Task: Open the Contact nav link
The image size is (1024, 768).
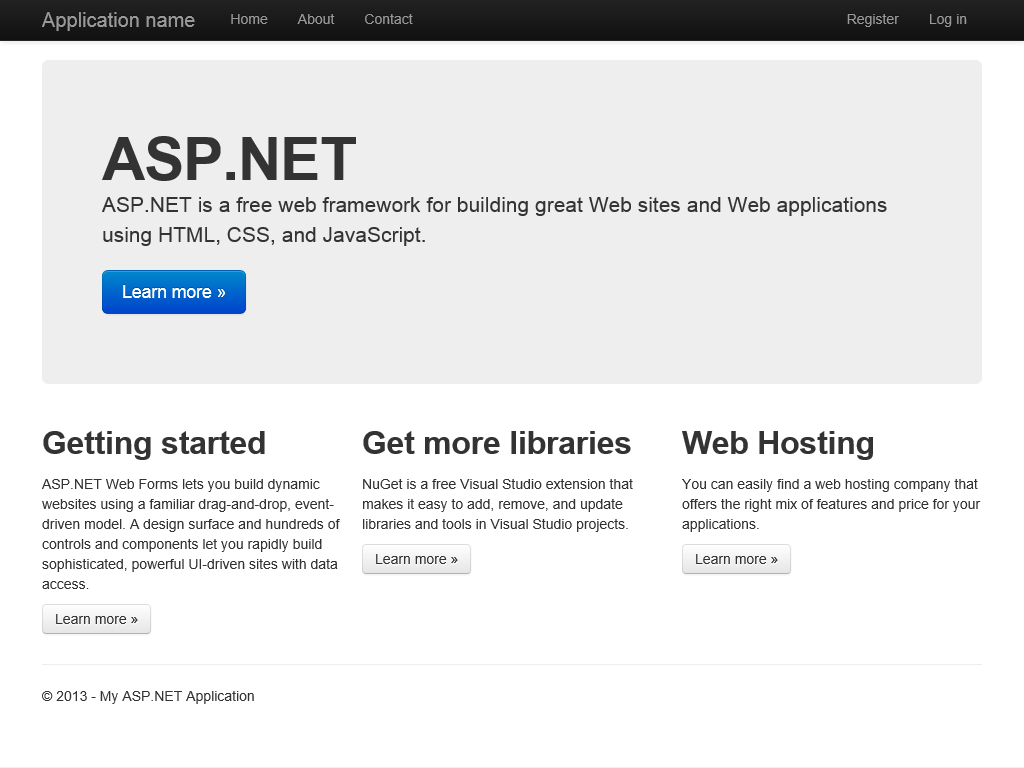Action: [388, 20]
